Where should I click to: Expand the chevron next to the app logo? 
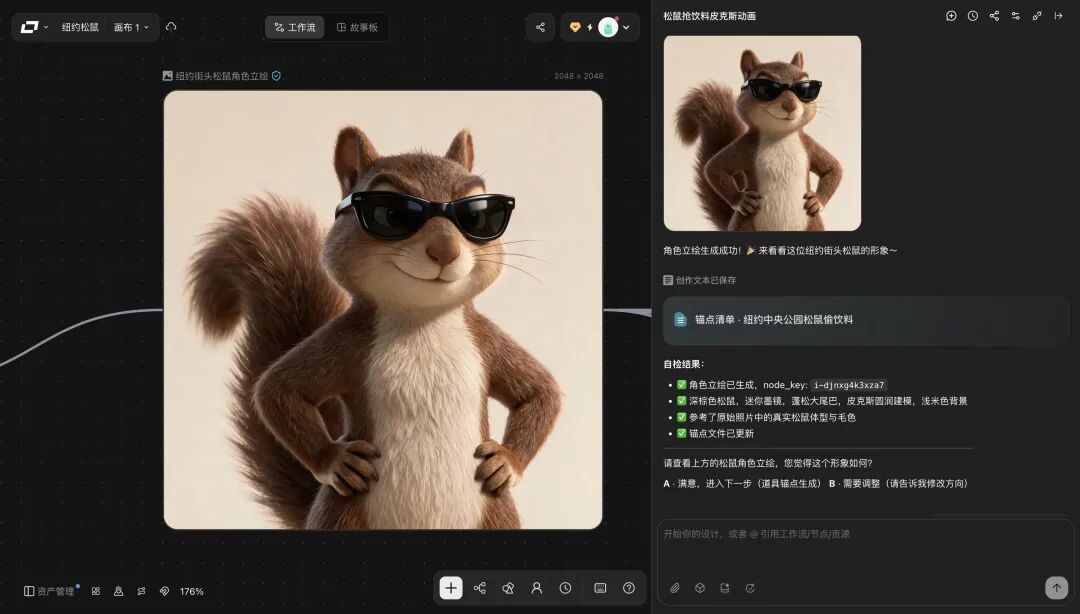(46, 28)
